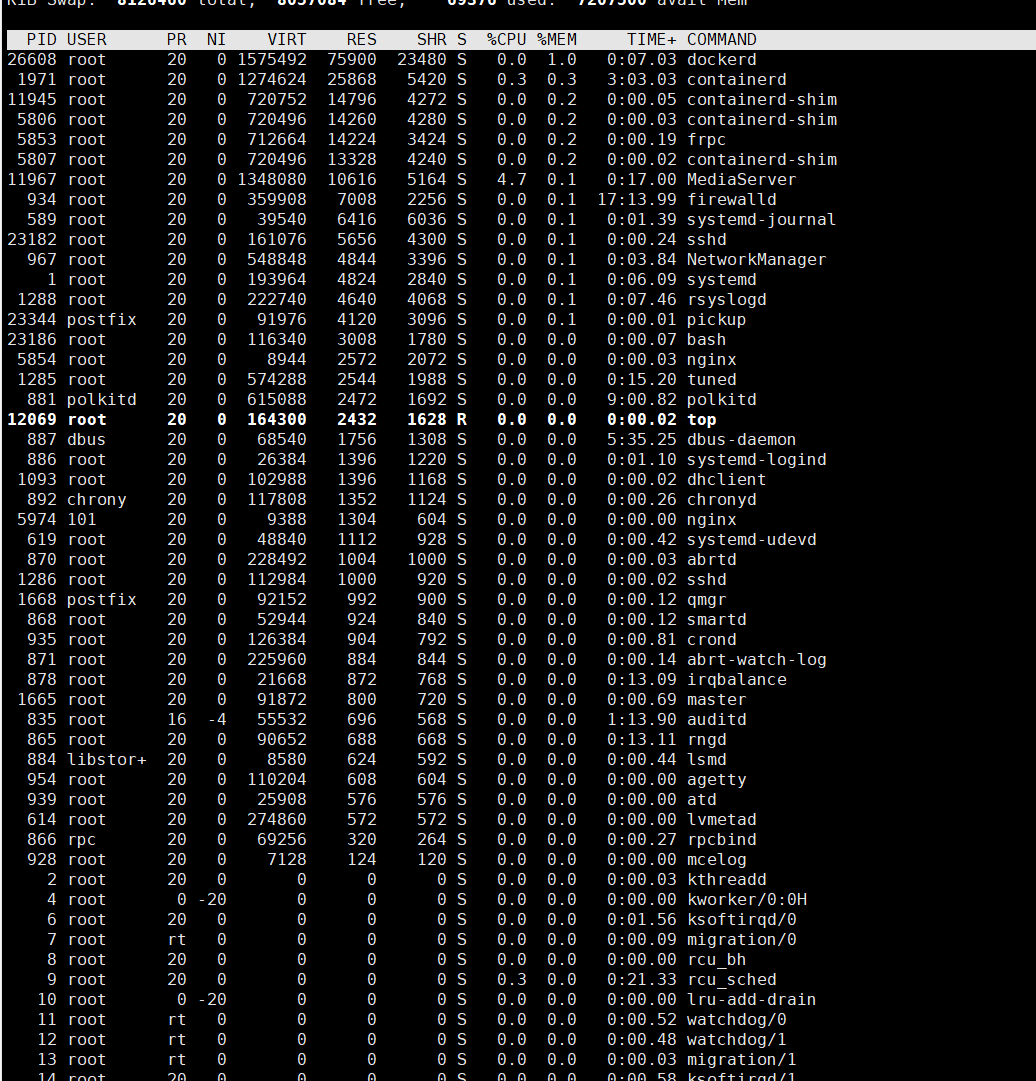Click the kworker/0:0H command
This screenshot has width=1036, height=1081.
click(746, 900)
